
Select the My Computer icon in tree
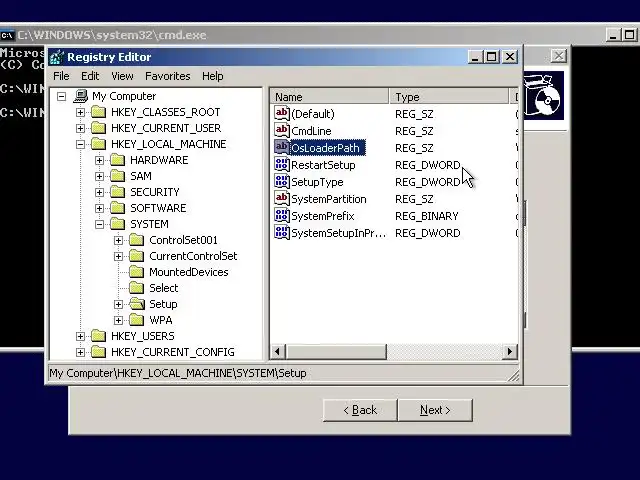tap(81, 96)
